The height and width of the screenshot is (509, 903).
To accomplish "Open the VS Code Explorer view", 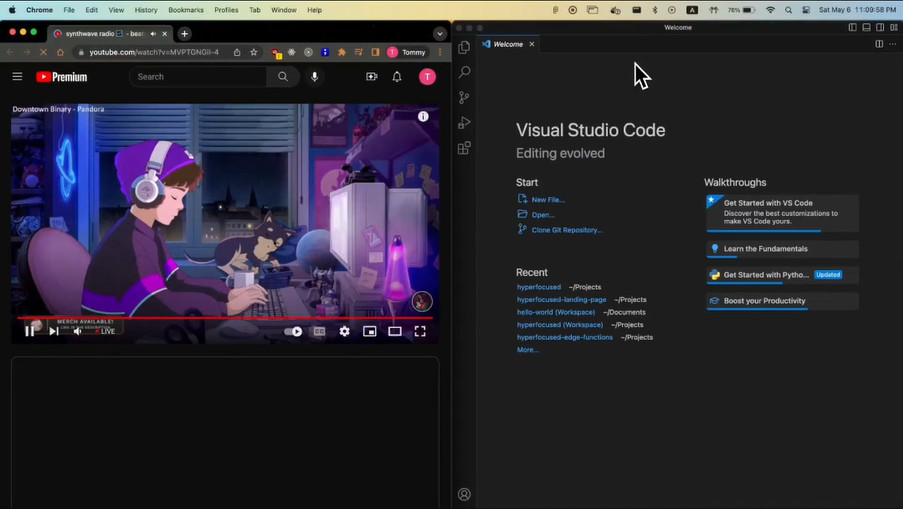I will coord(464,48).
